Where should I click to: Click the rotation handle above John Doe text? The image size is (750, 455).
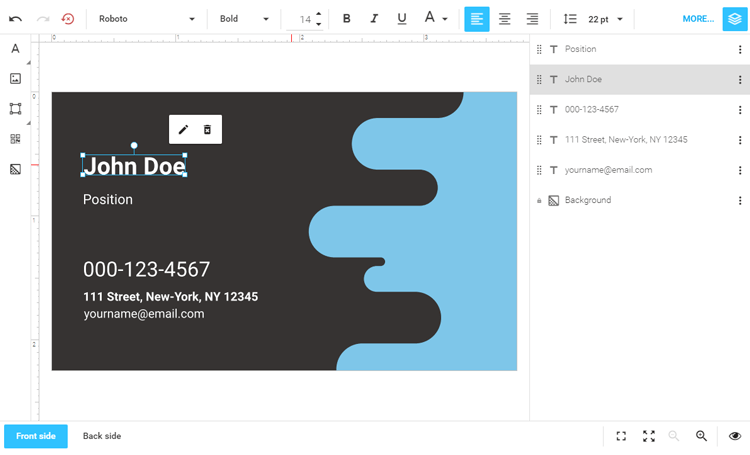pyautogui.click(x=134, y=145)
